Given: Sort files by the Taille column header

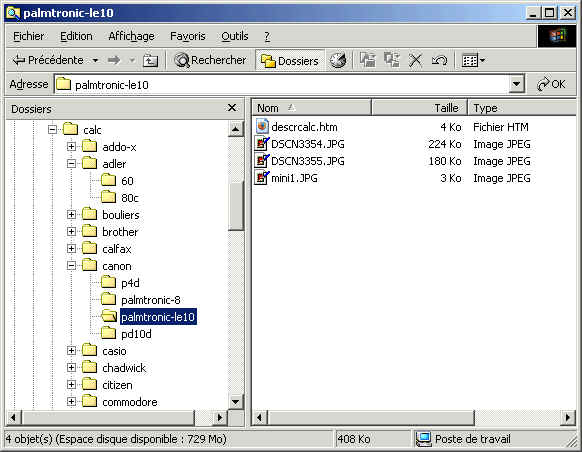Looking at the screenshot, I should click(x=419, y=108).
